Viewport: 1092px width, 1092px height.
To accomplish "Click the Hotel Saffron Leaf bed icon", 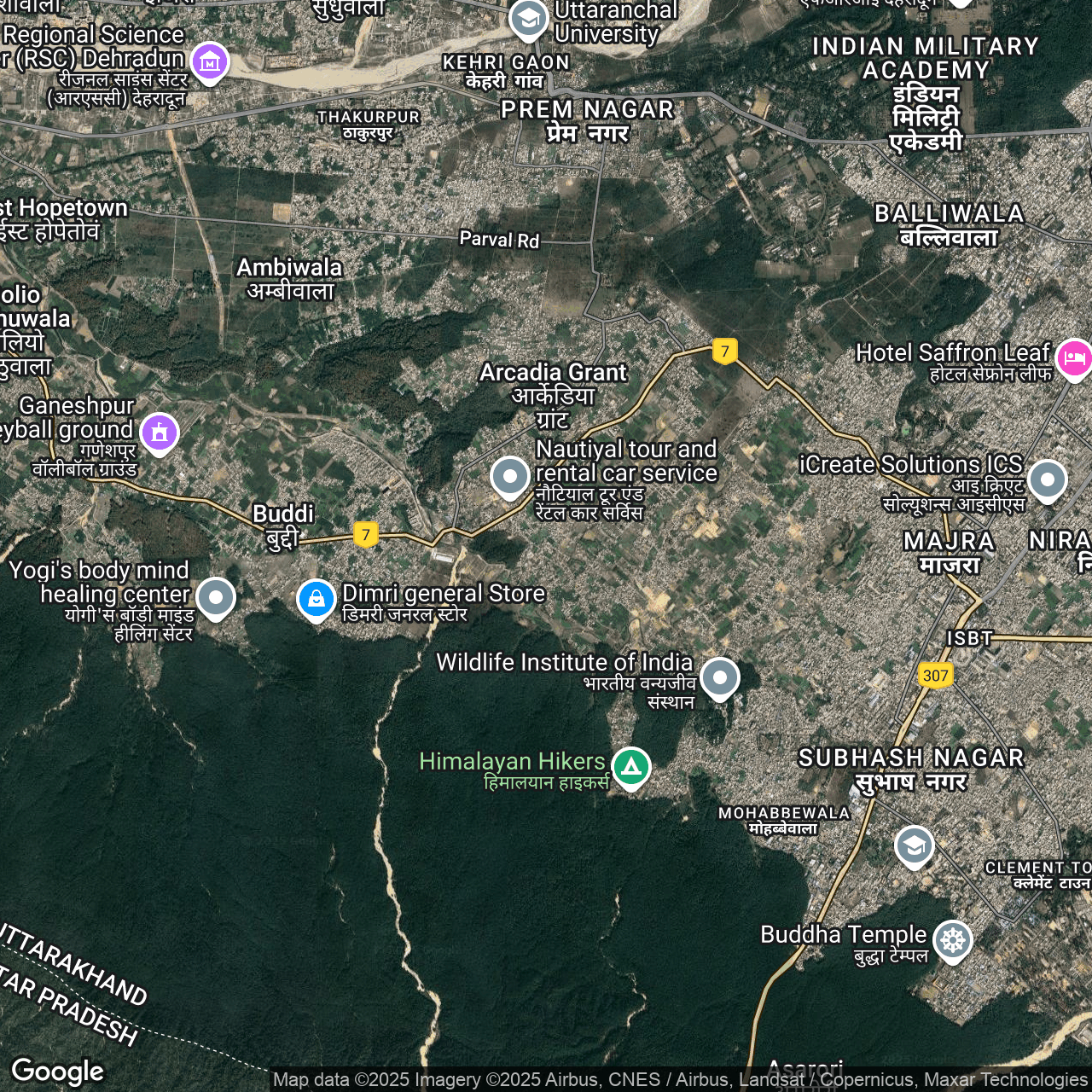I will click(1074, 357).
